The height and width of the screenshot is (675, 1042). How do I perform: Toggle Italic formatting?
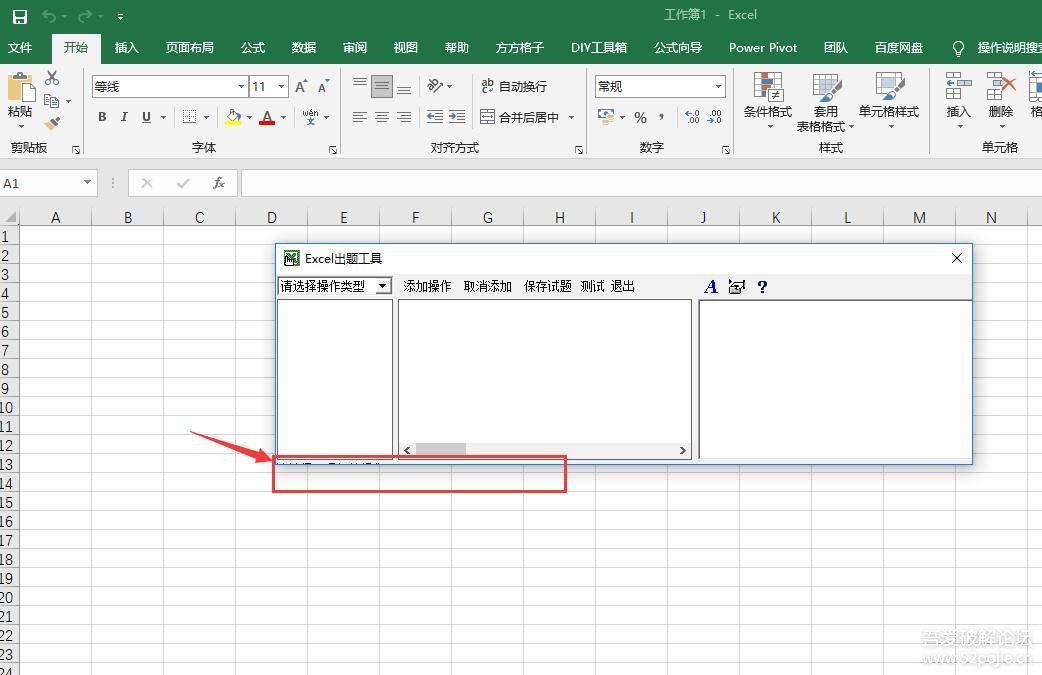[x=124, y=117]
